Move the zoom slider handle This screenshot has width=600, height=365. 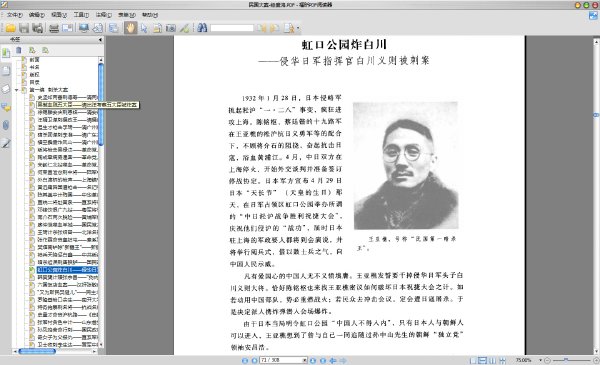(566, 360)
